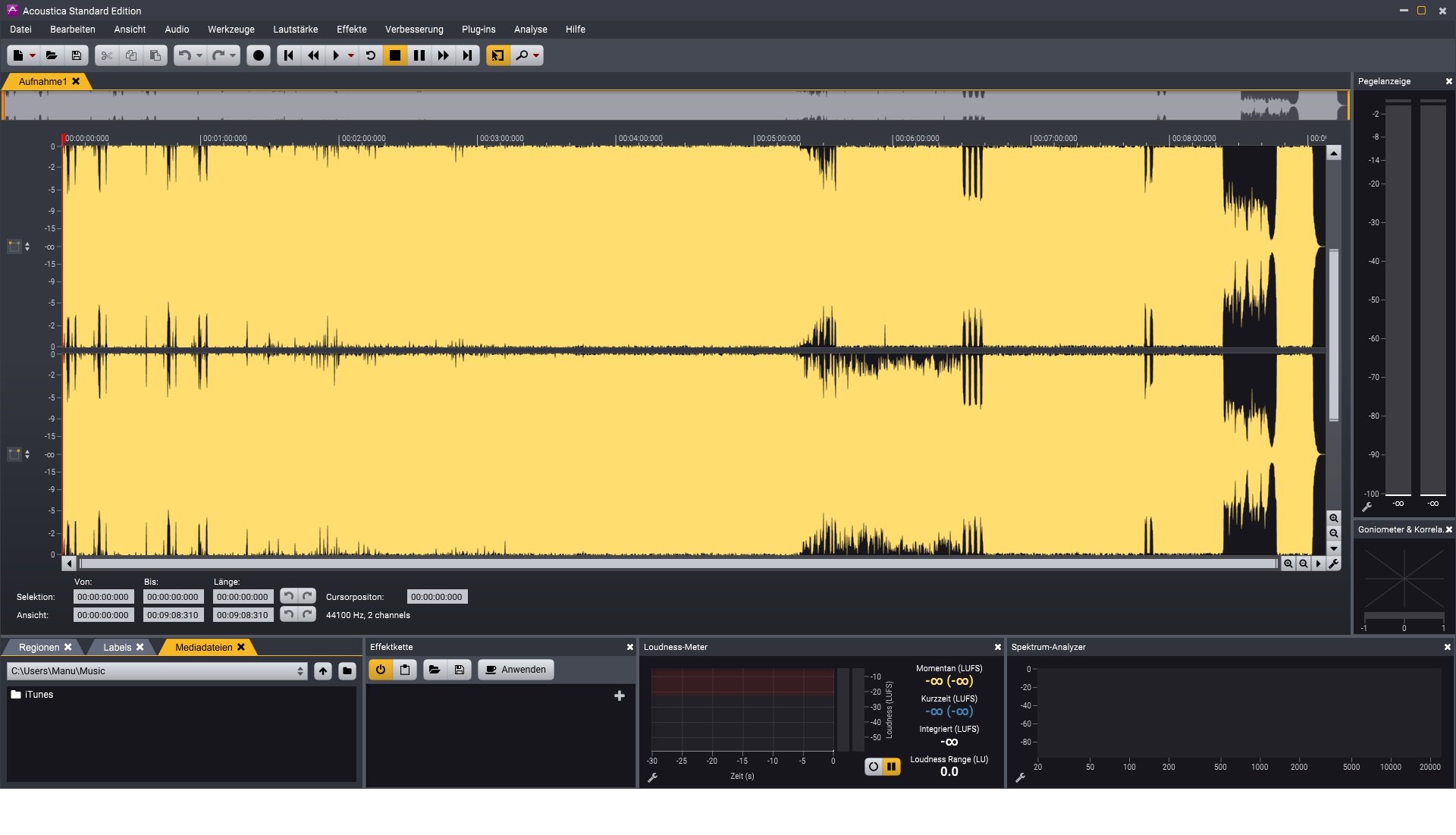Toggle loop playback mode
The width and height of the screenshot is (1456, 835).
click(371, 55)
